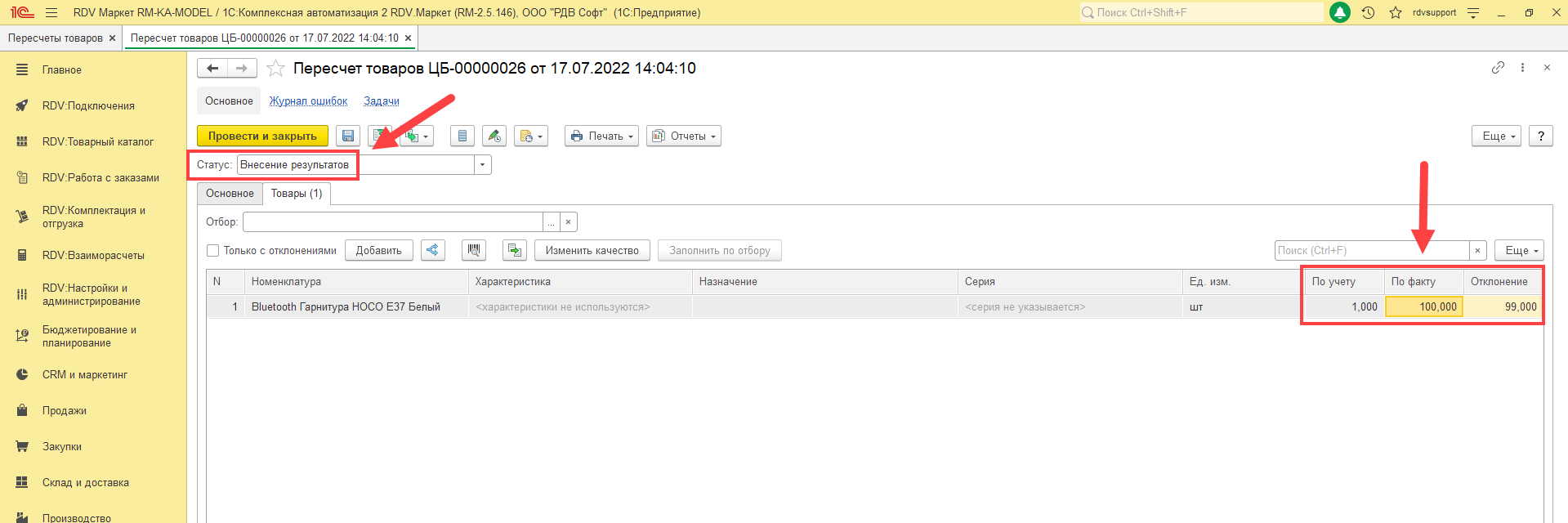
Task: Click the green arrow load-data icon
Action: [x=515, y=251]
